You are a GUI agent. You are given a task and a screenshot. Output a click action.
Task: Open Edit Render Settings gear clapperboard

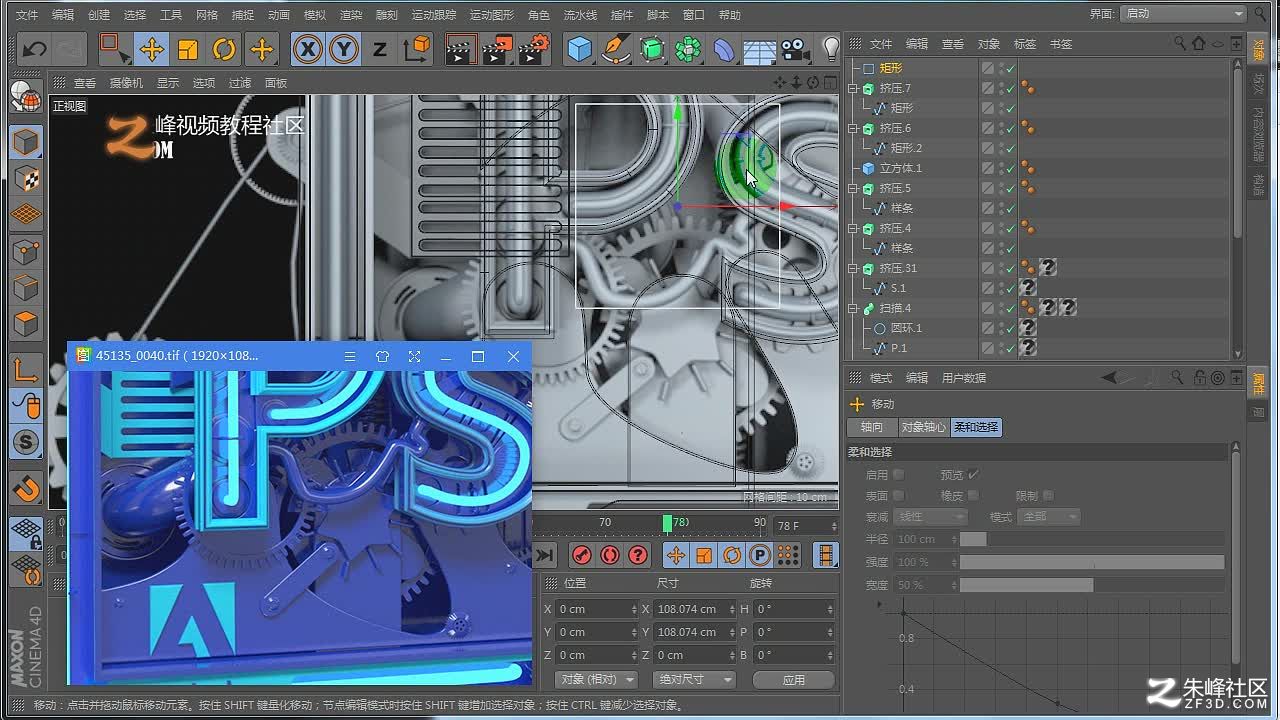[533, 49]
